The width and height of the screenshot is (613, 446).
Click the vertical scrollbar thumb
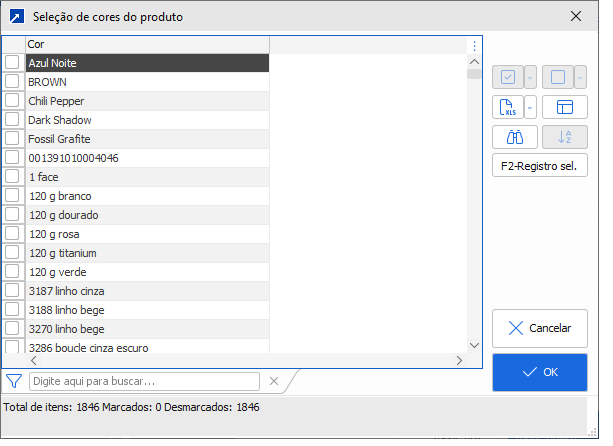pyautogui.click(x=474, y=74)
